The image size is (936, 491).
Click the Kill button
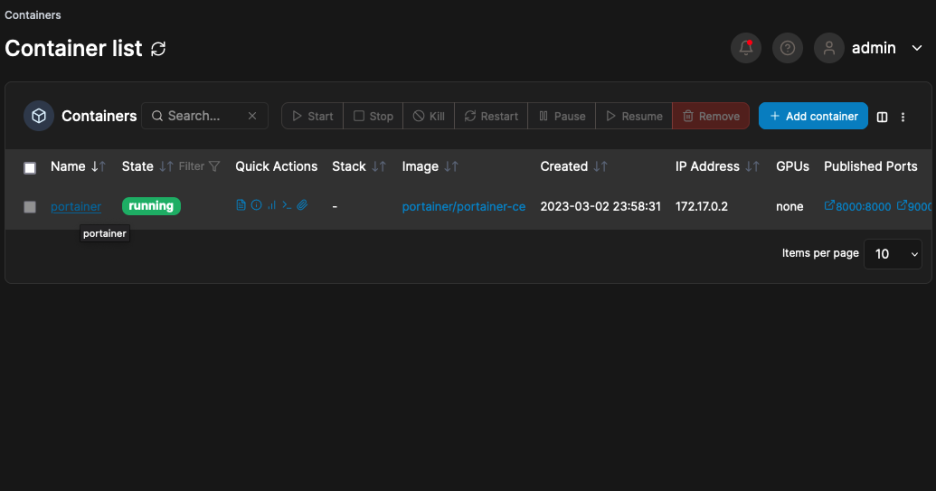point(429,116)
